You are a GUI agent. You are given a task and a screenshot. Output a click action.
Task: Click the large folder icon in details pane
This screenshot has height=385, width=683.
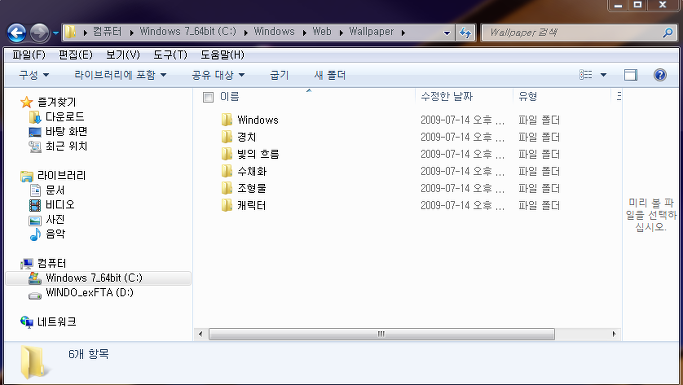pyautogui.click(x=34, y=362)
